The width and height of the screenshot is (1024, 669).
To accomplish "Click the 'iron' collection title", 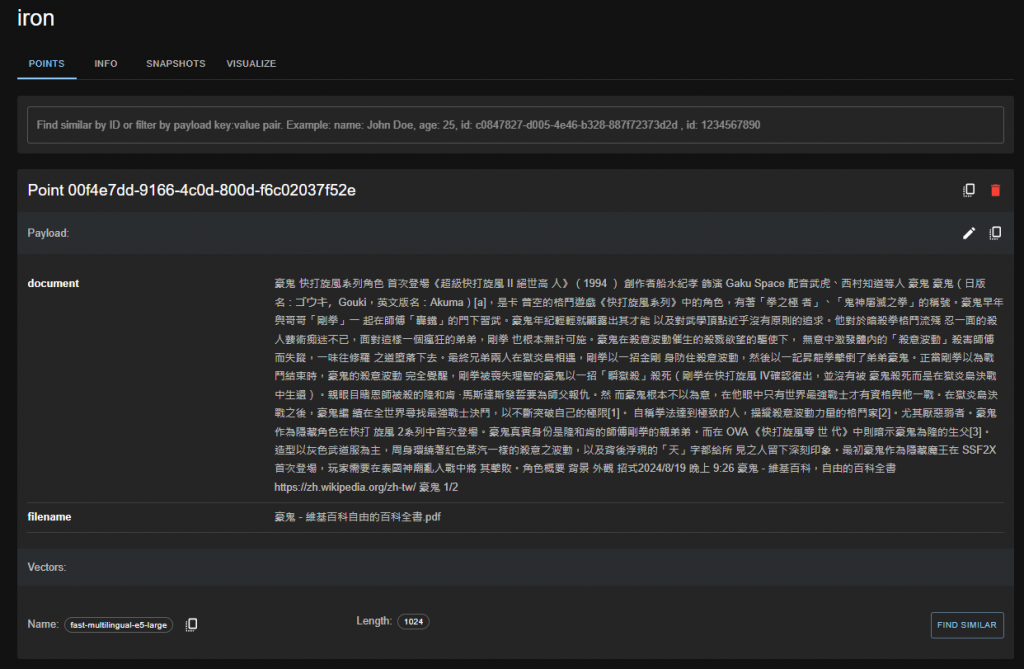I will (35, 18).
